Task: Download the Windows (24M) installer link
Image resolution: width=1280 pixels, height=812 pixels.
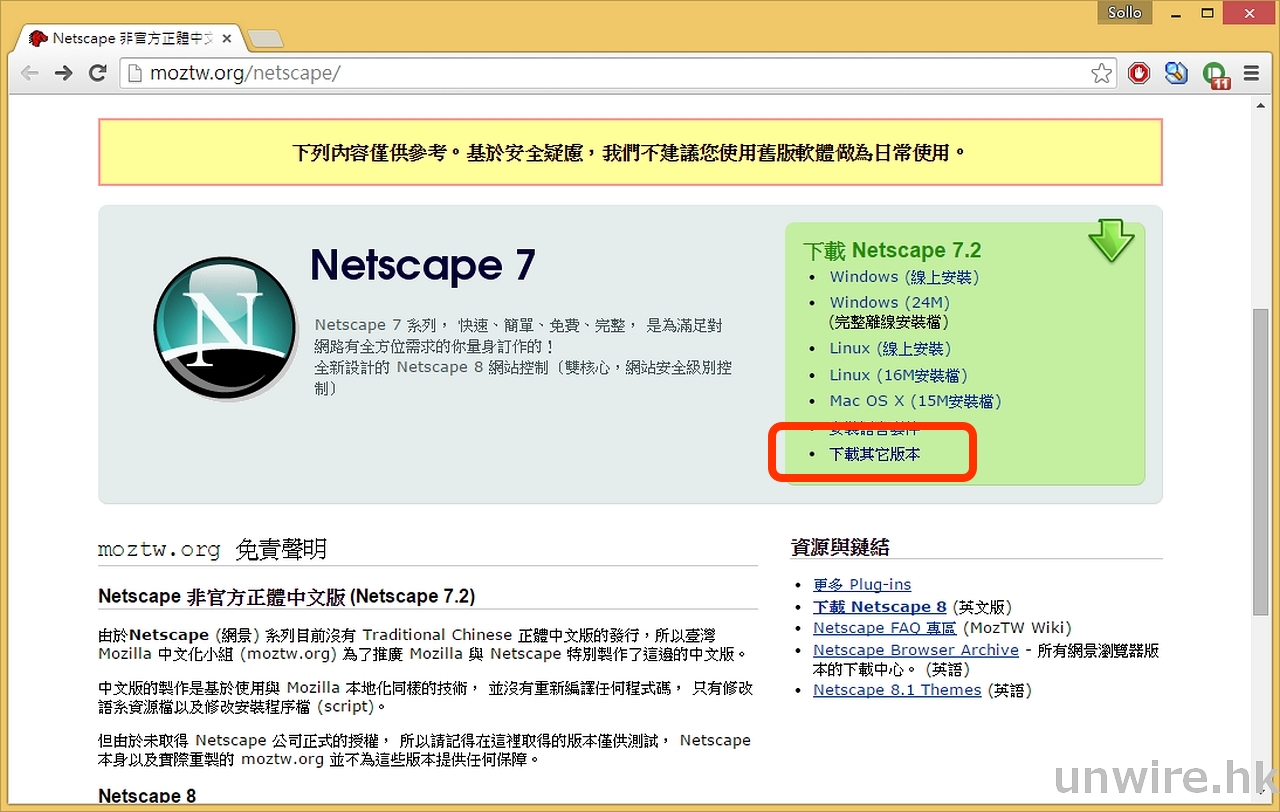Action: click(x=889, y=302)
